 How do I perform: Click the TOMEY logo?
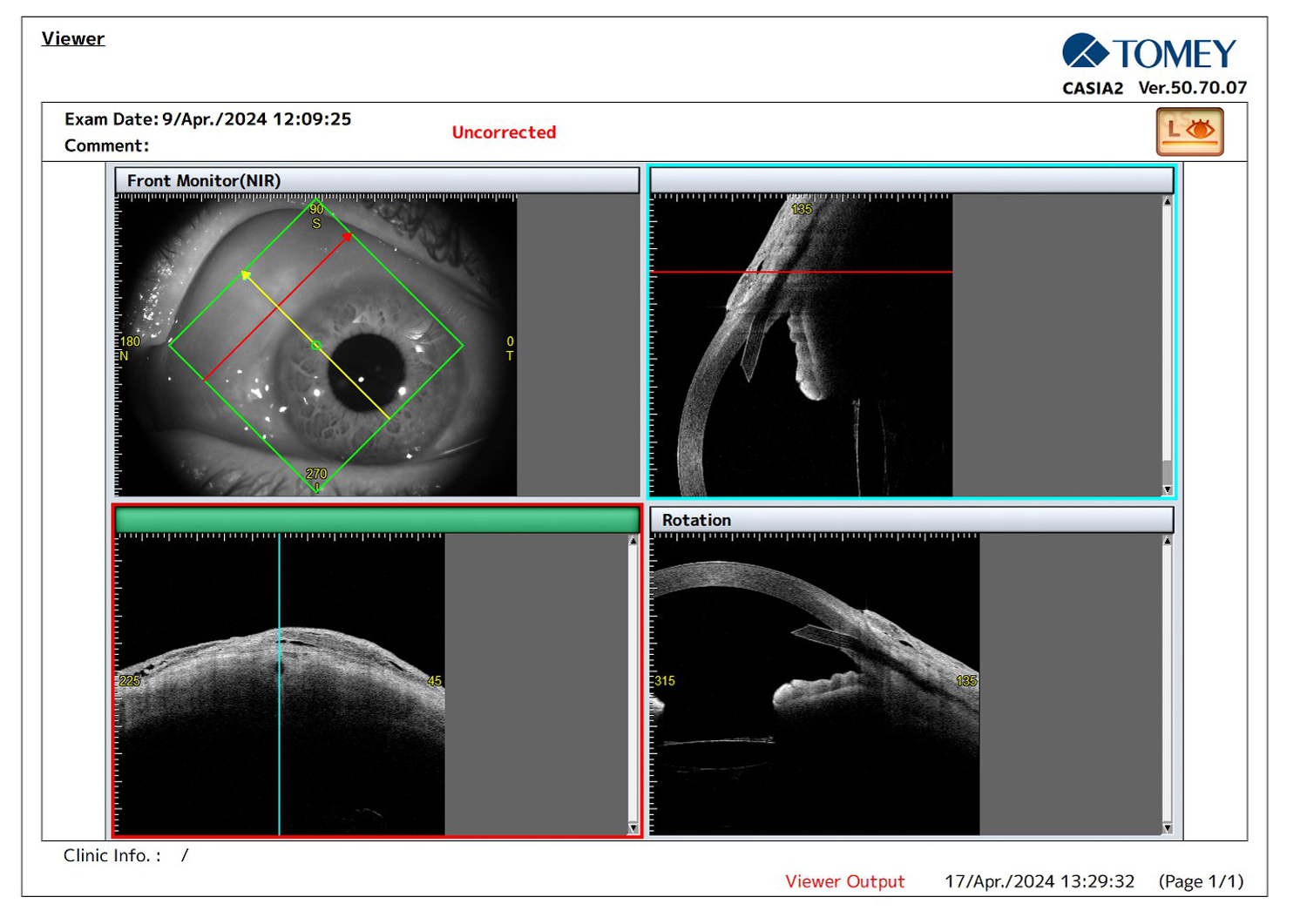point(1149,53)
